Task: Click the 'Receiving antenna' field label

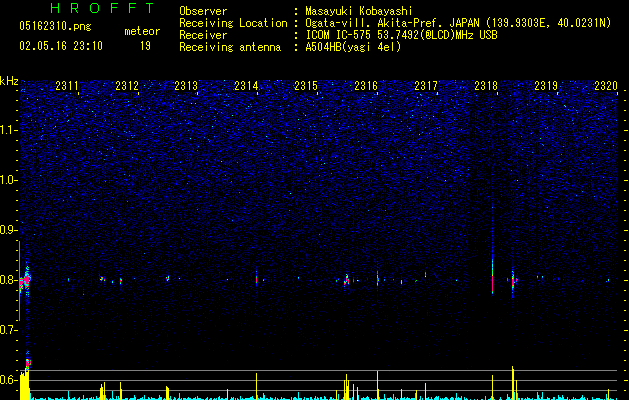Action: pyautogui.click(x=230, y=47)
